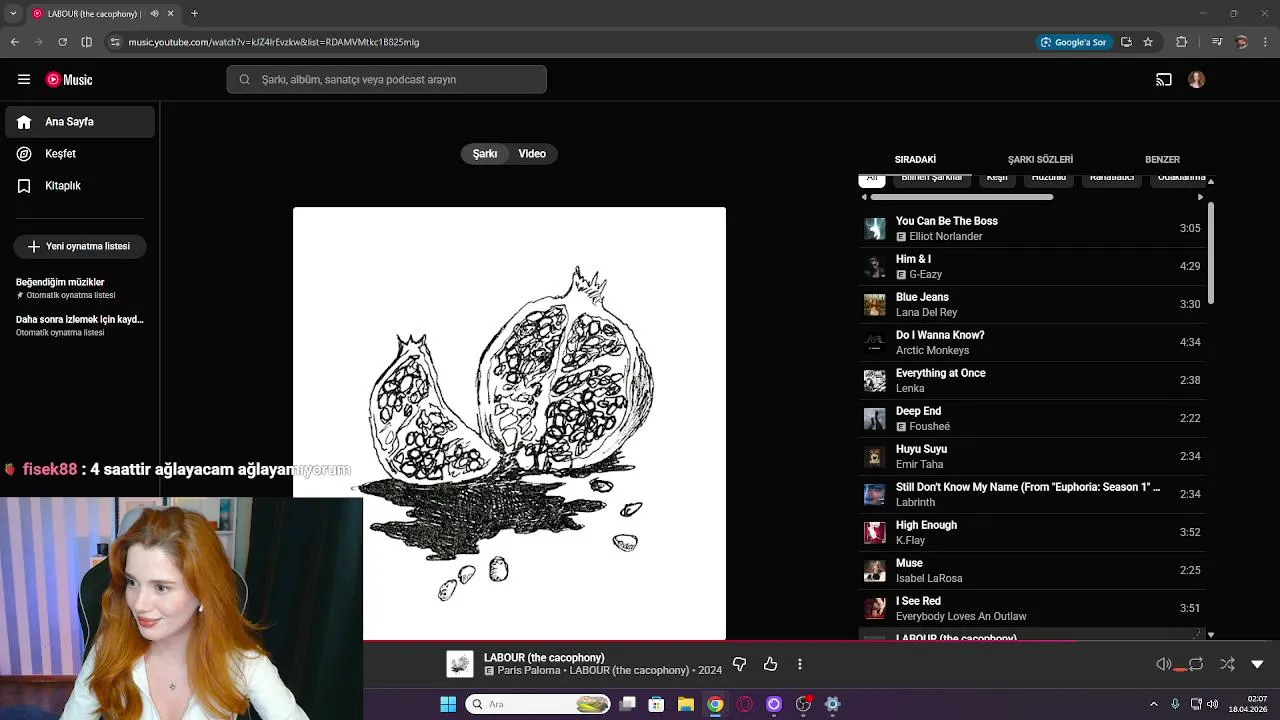Viewport: 1280px width, 720px height.
Task: Play Blue Jeans by Lana Del Rey
Action: (1032, 305)
